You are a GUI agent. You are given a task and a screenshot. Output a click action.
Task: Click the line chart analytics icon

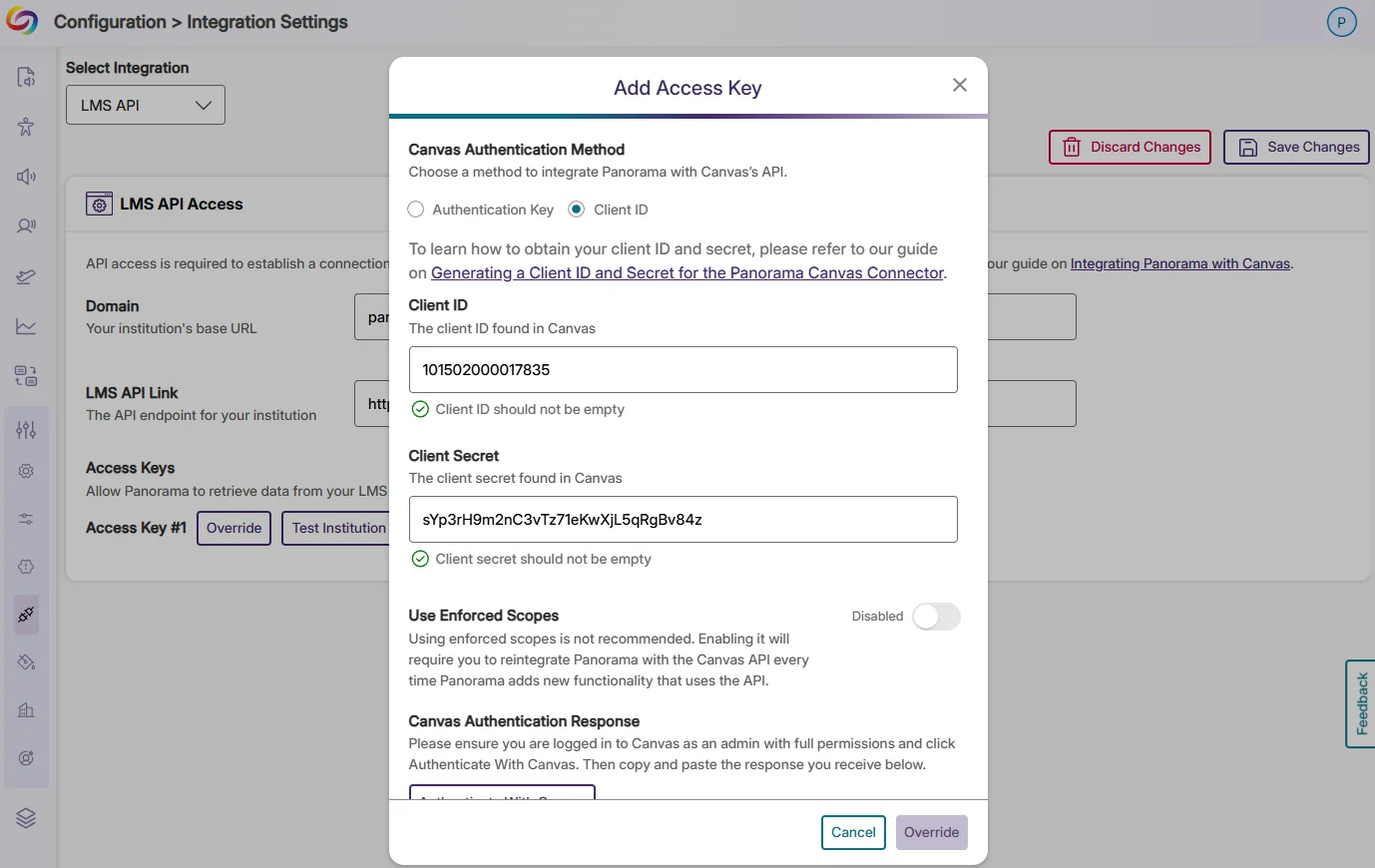click(26, 326)
